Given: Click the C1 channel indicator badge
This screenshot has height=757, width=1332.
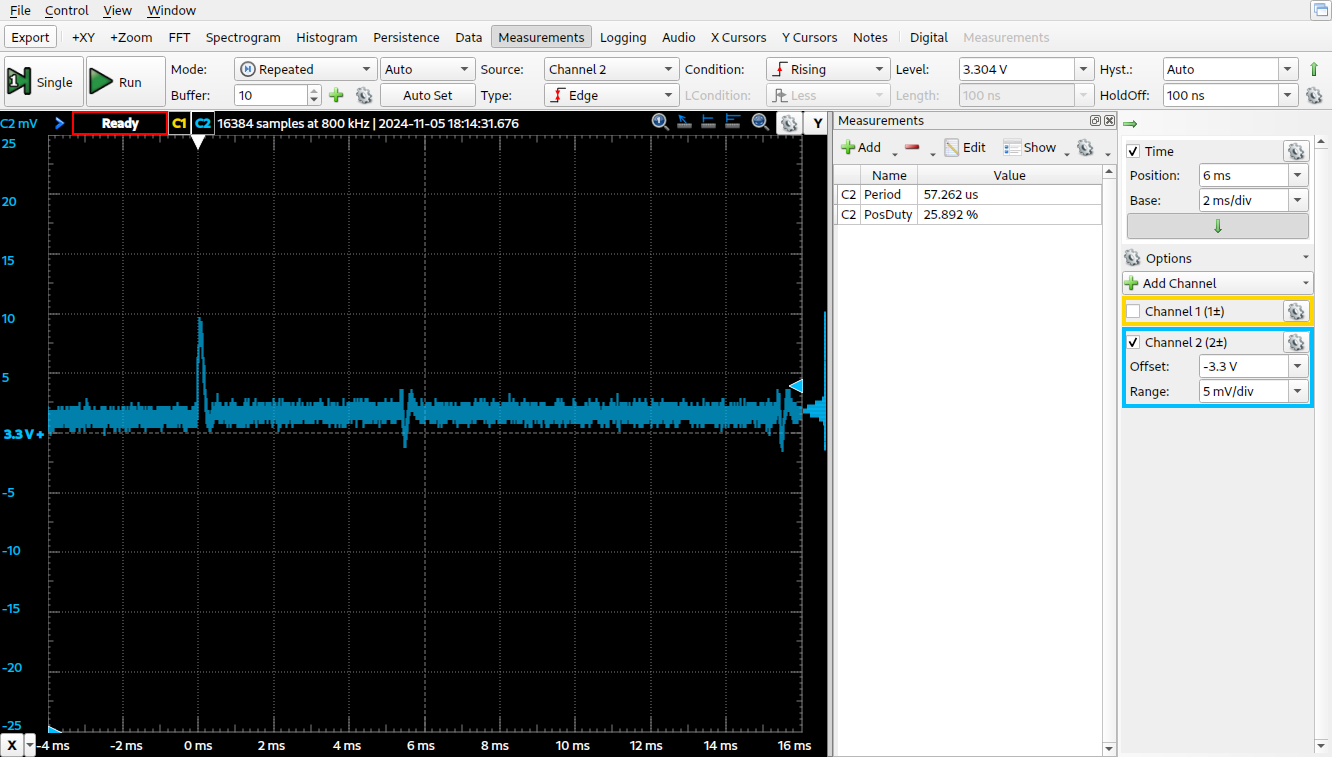Looking at the screenshot, I should 179,123.
